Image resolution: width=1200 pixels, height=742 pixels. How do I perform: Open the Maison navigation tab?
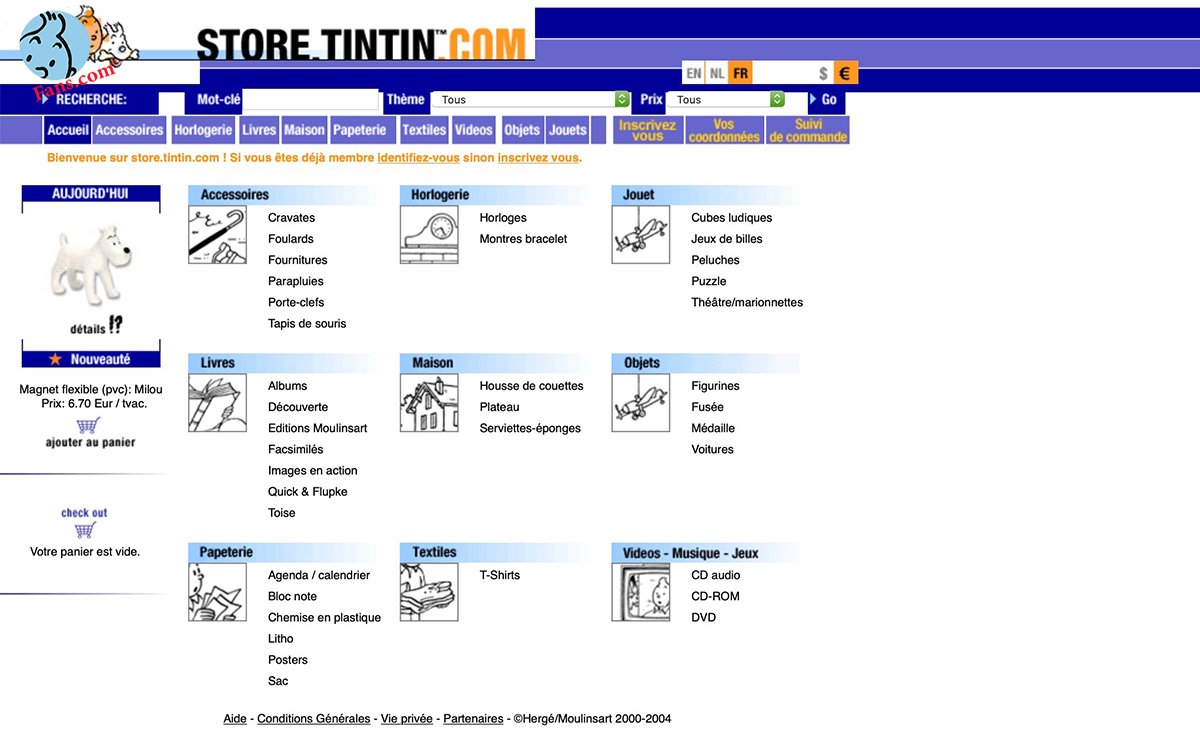[304, 130]
